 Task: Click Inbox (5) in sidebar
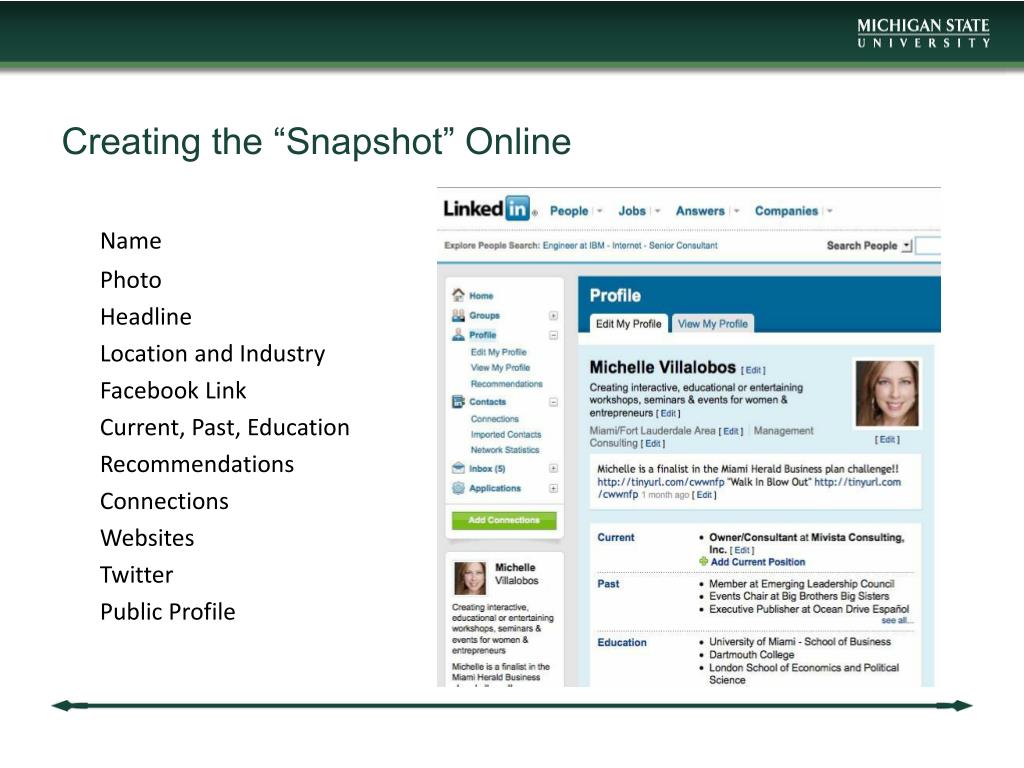[x=487, y=469]
